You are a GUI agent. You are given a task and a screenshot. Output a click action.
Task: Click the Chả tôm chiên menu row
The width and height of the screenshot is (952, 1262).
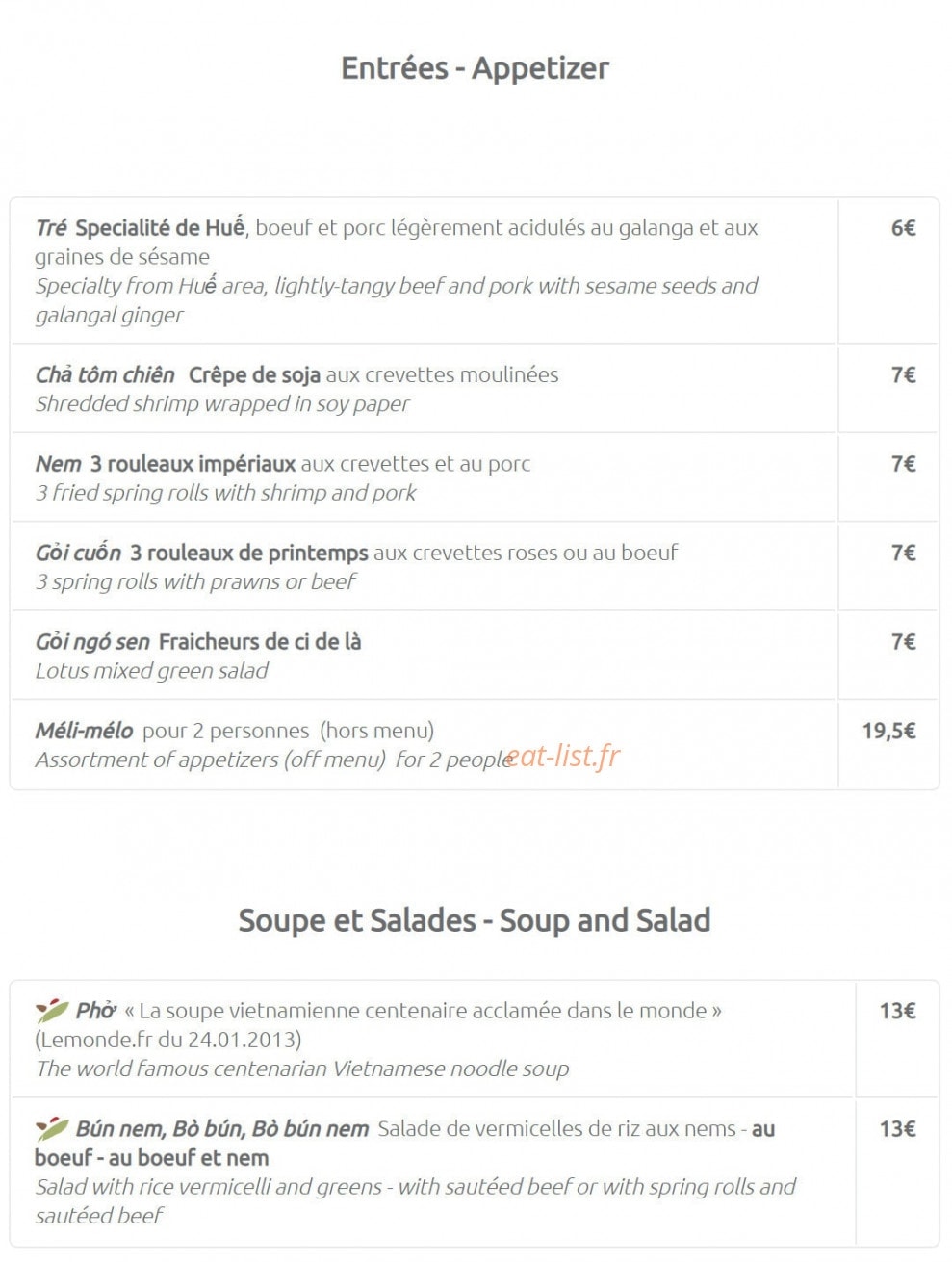tap(425, 388)
